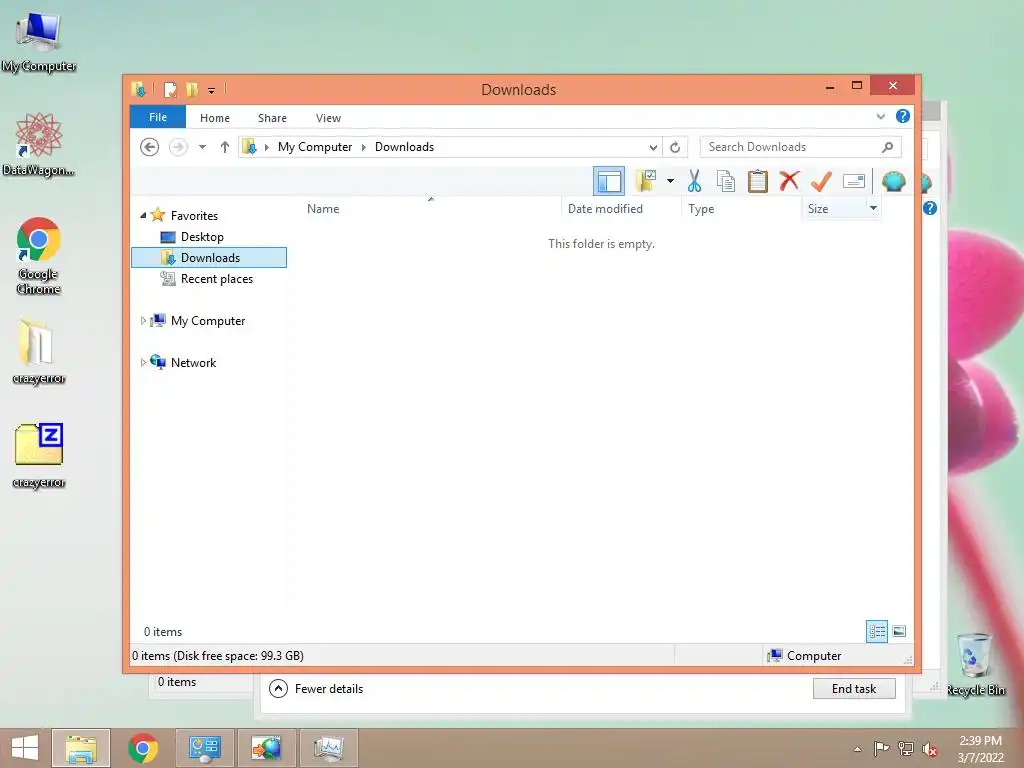The image size is (1024, 768).
Task: Switch to the Home ribbon tab
Action: [215, 118]
